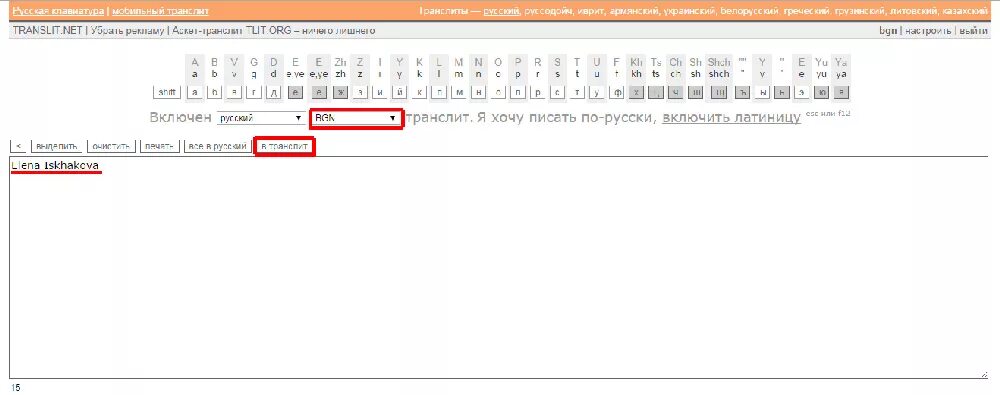Open 'мобильный транслит' link
Screen dimensions: 1000x395
(160, 11)
